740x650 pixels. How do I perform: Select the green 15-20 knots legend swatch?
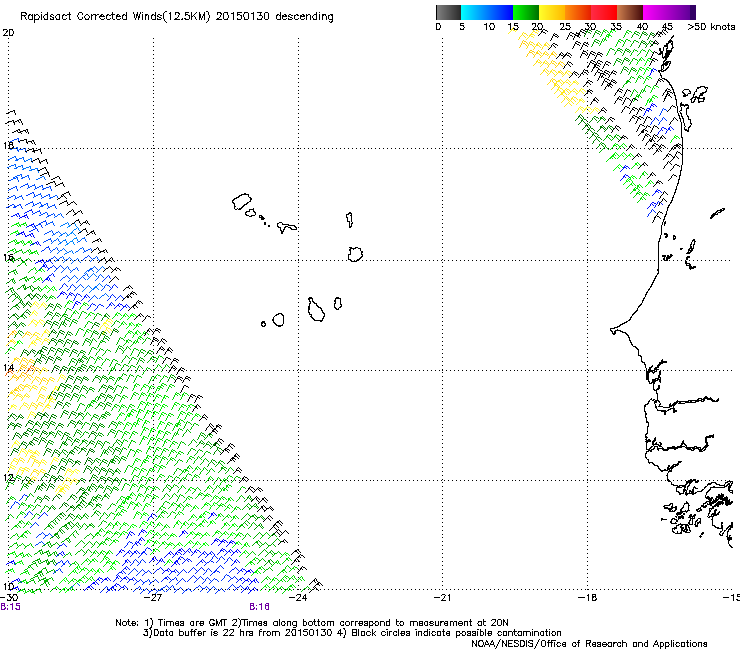point(526,12)
